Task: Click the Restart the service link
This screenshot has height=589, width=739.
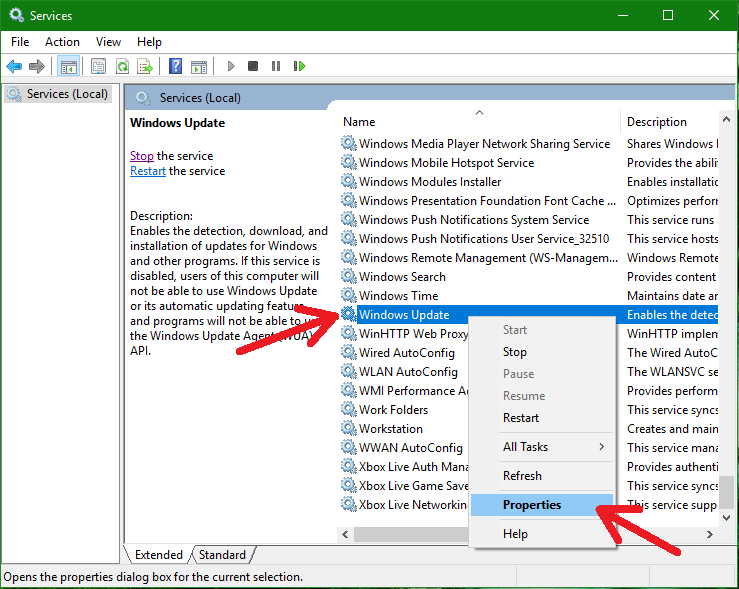Action: 148,171
